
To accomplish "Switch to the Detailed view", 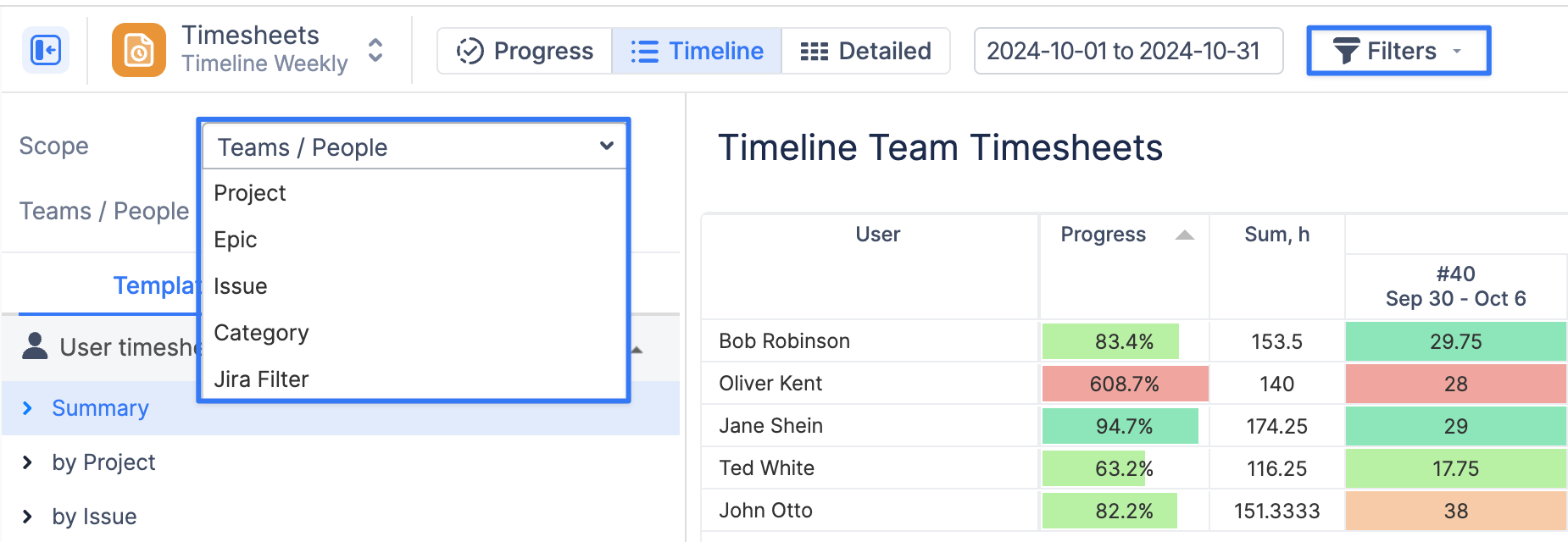I will click(x=865, y=51).
